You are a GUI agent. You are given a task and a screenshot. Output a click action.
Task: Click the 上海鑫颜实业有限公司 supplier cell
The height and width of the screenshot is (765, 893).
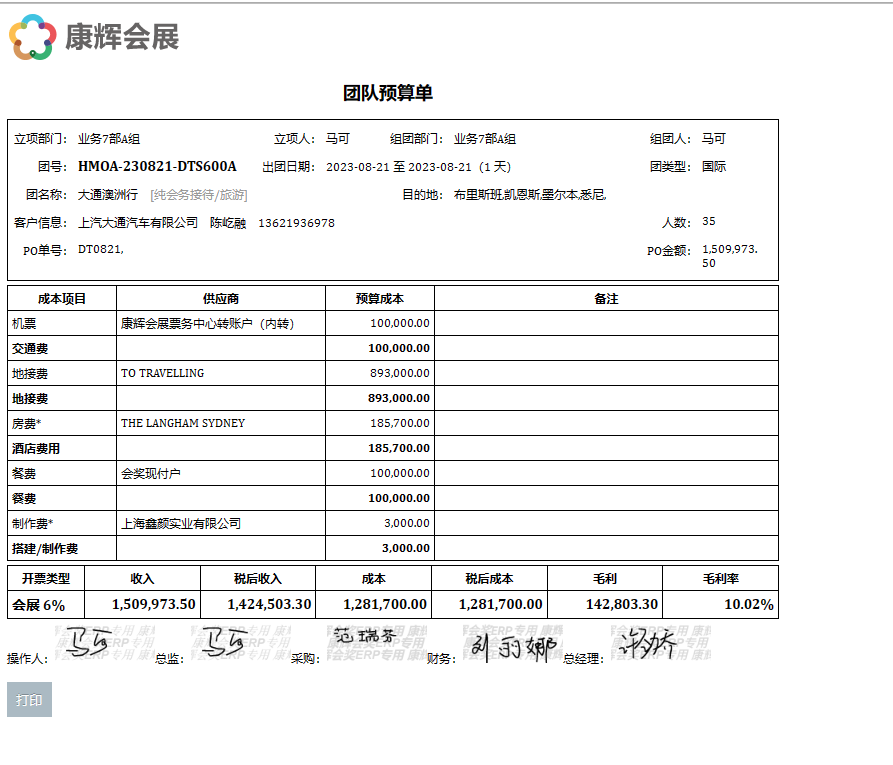[x=181, y=523]
